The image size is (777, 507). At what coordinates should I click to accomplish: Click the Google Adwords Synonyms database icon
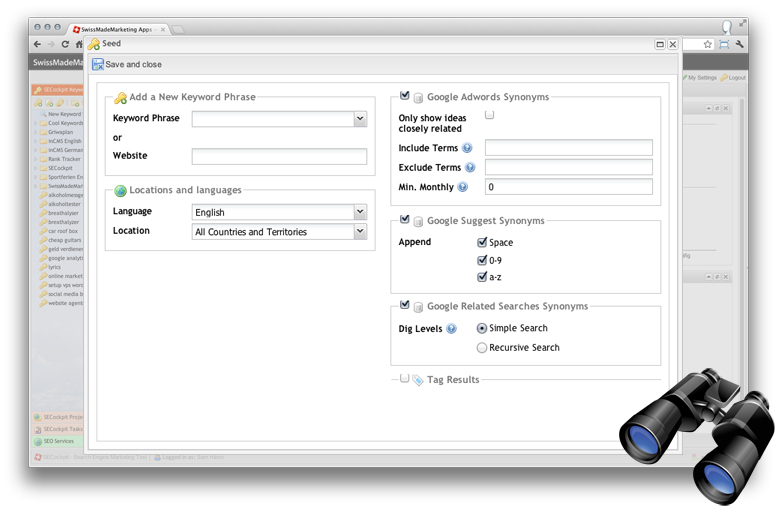tap(418, 98)
